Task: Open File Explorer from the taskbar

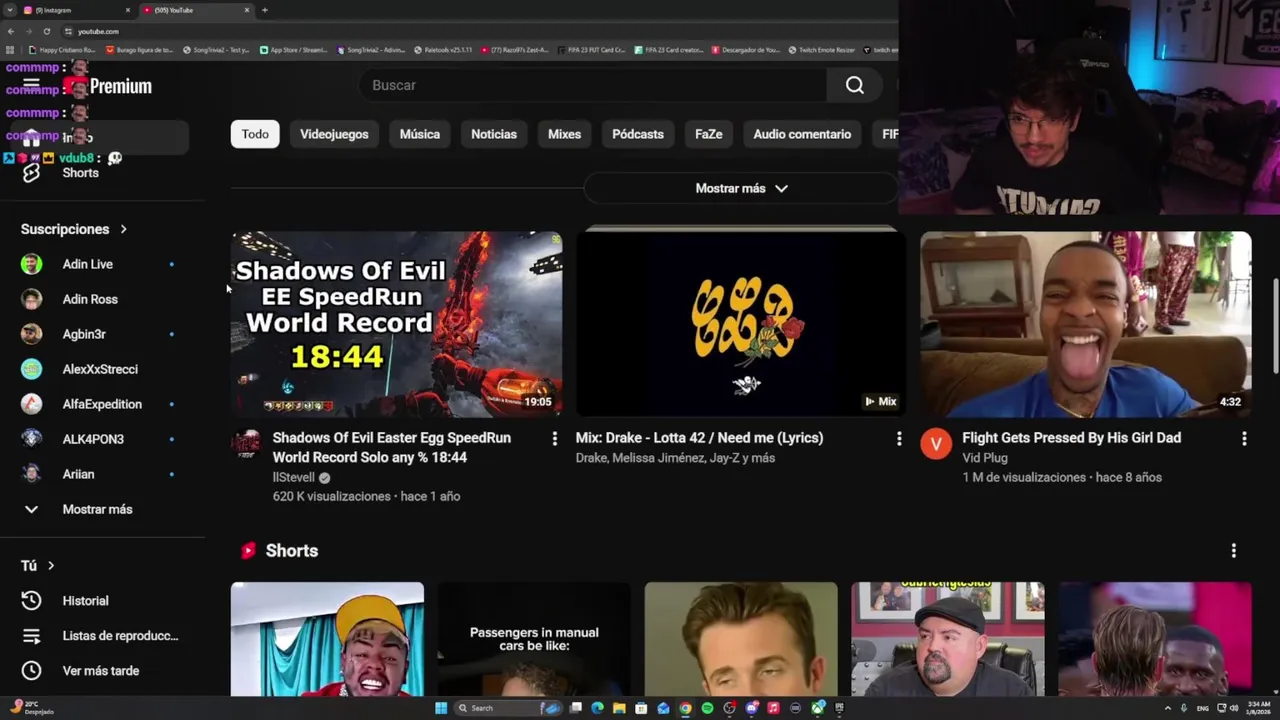Action: (619, 708)
